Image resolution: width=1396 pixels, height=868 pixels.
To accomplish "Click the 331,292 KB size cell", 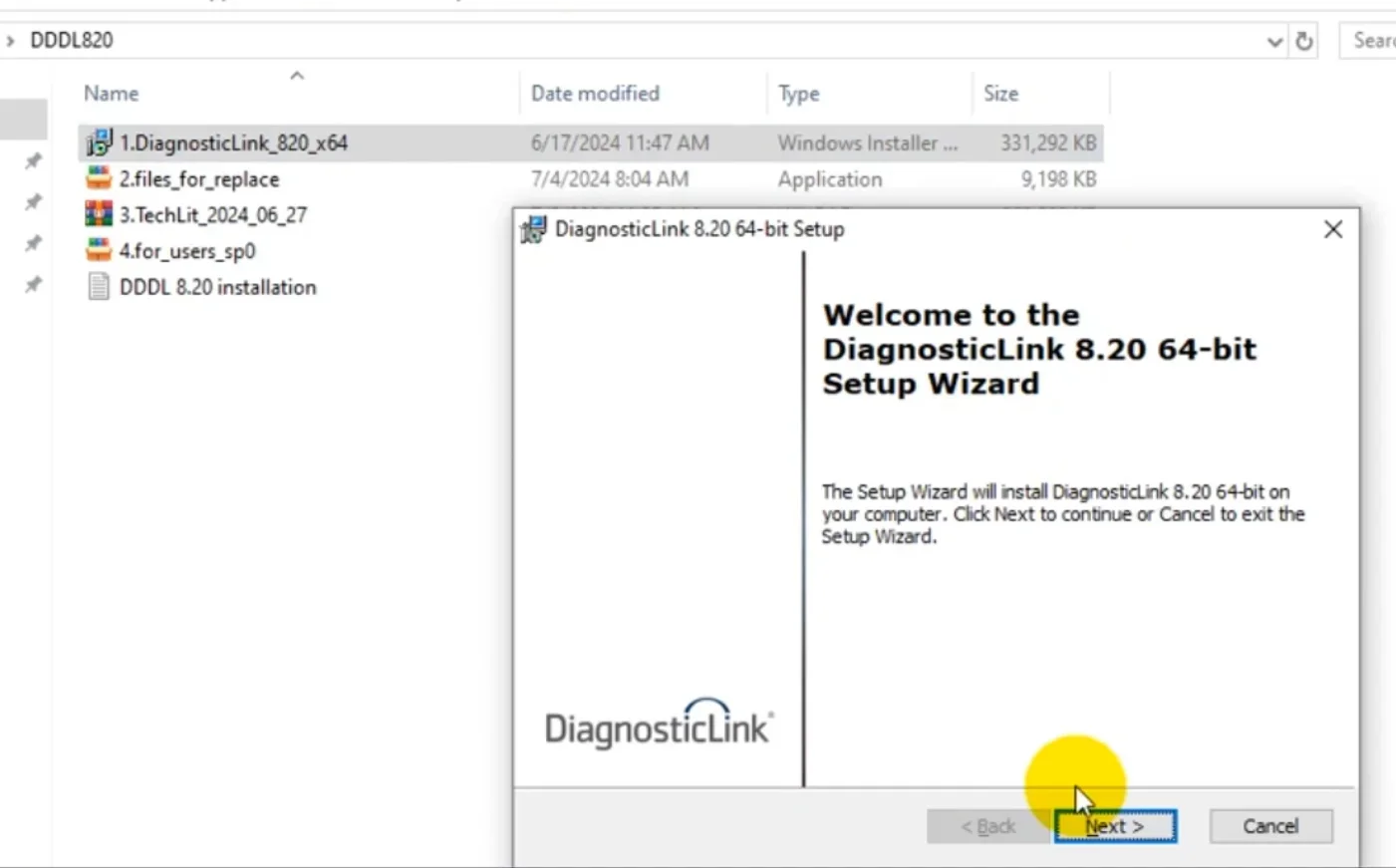I will pos(1048,144).
